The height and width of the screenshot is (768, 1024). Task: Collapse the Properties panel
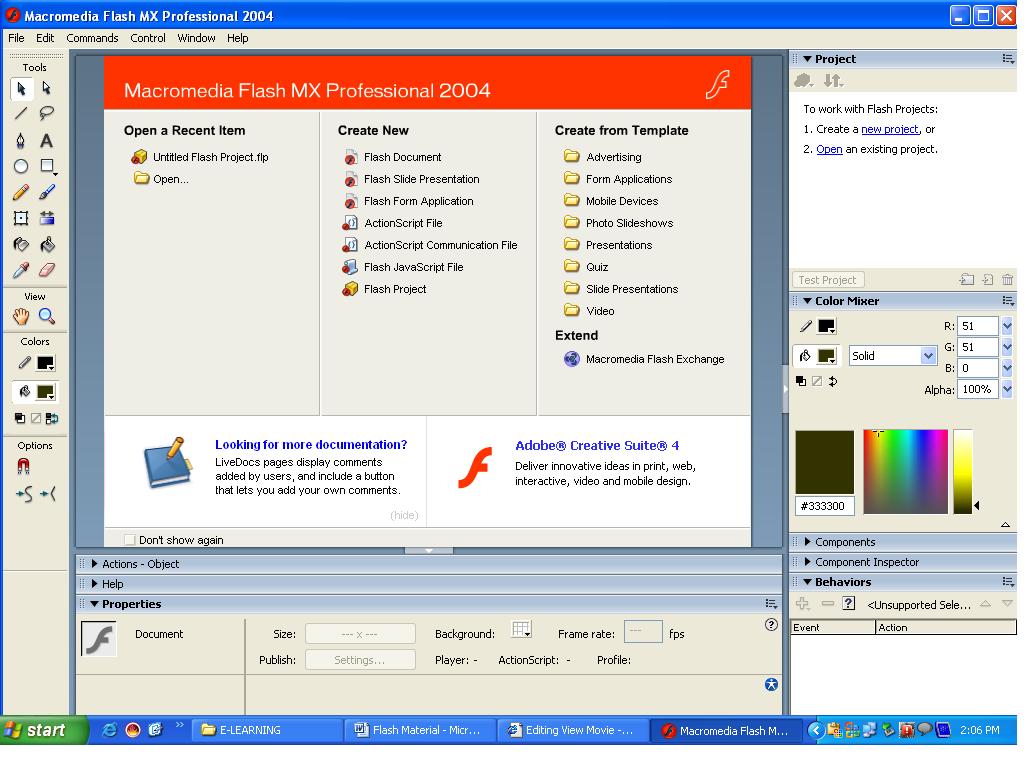click(95, 604)
